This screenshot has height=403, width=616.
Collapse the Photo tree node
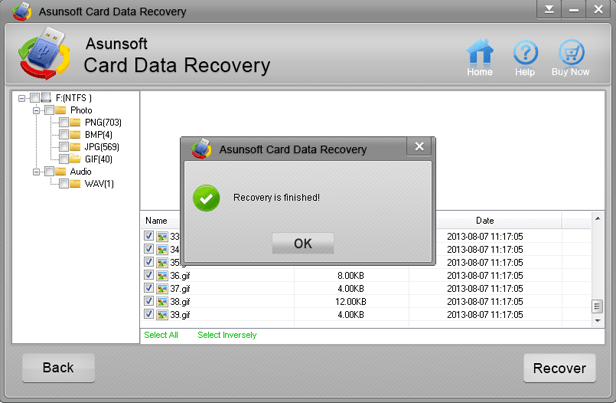pos(36,110)
